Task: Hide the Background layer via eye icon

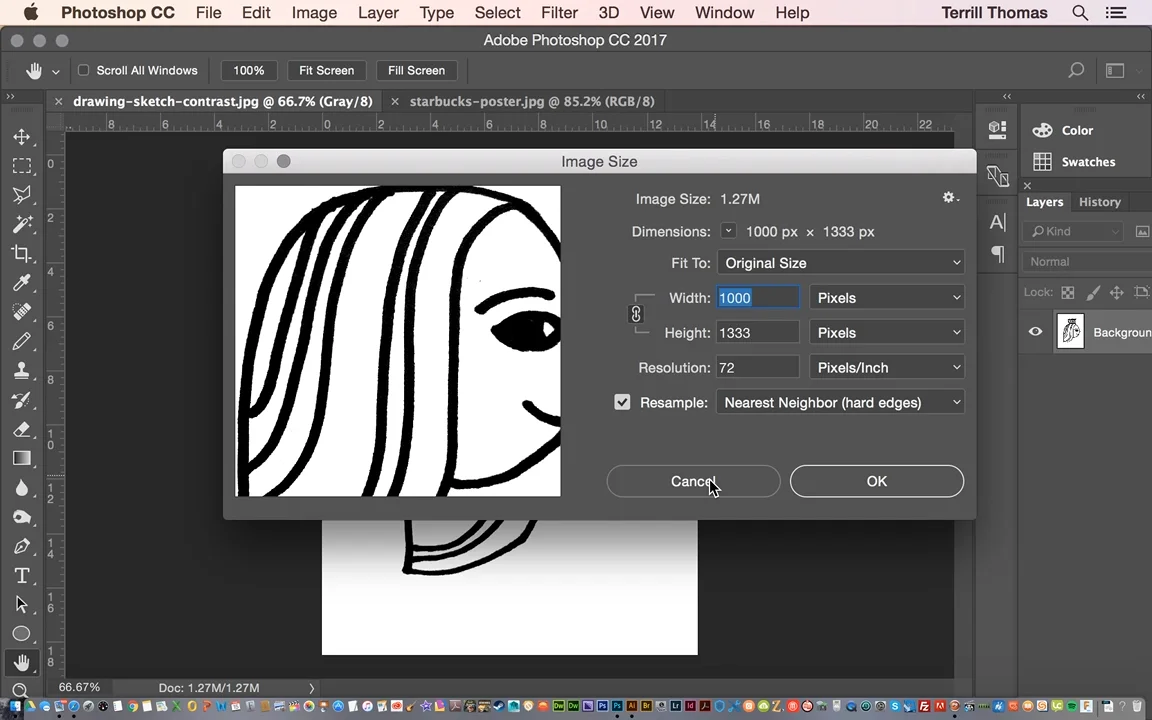Action: pyautogui.click(x=1035, y=332)
